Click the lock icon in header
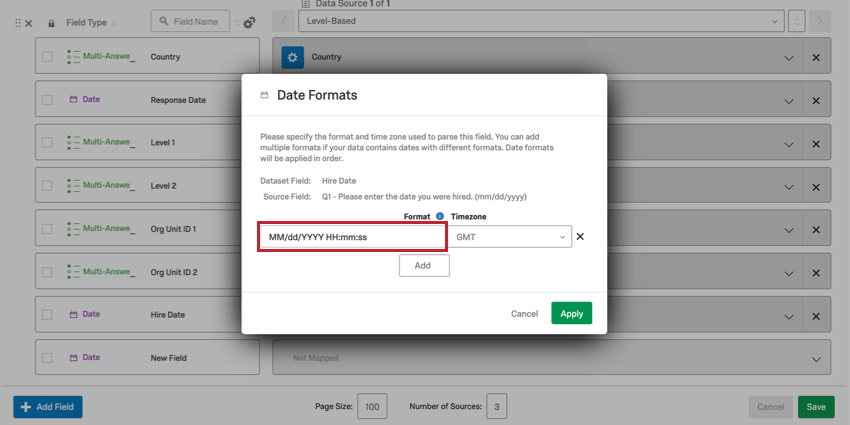This screenshot has height=425, width=850. (51, 23)
